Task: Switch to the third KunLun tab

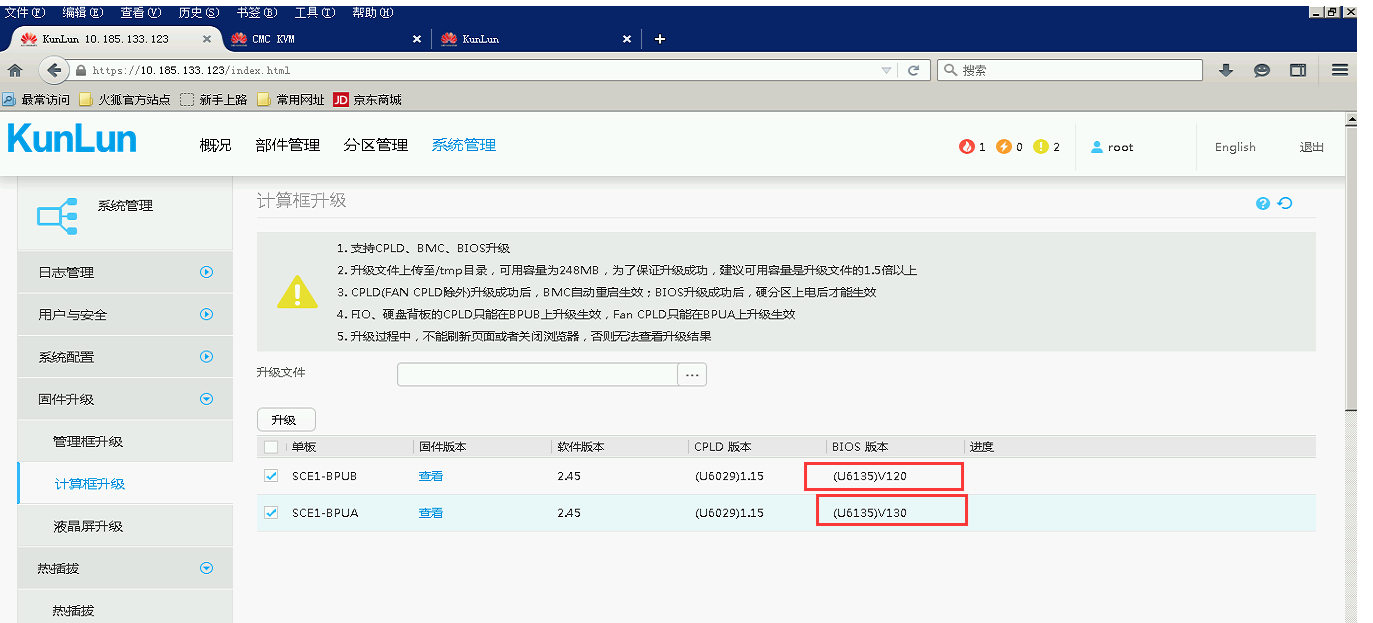Action: point(537,39)
